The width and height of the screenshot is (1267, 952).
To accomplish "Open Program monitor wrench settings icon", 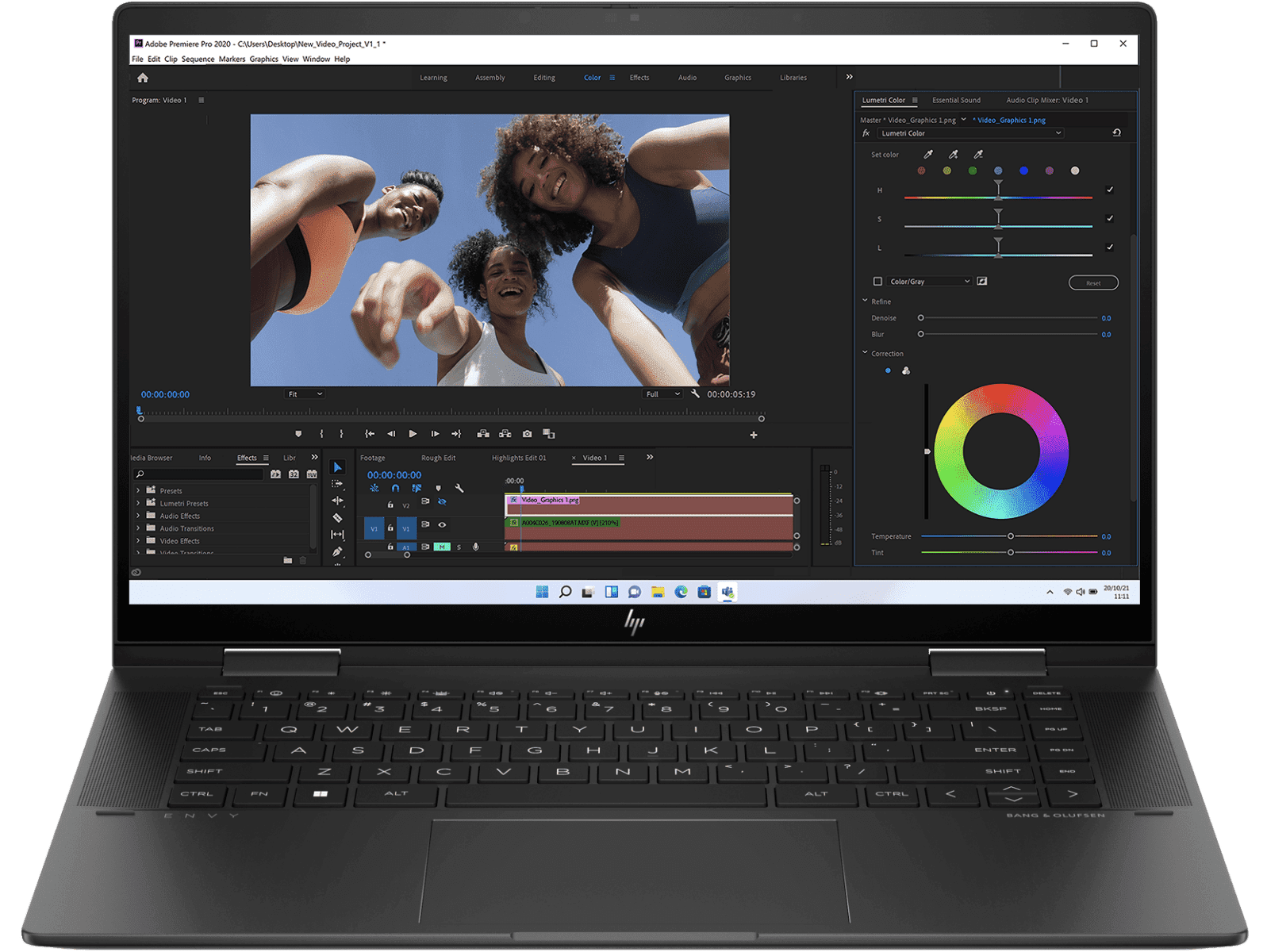I will coord(695,393).
